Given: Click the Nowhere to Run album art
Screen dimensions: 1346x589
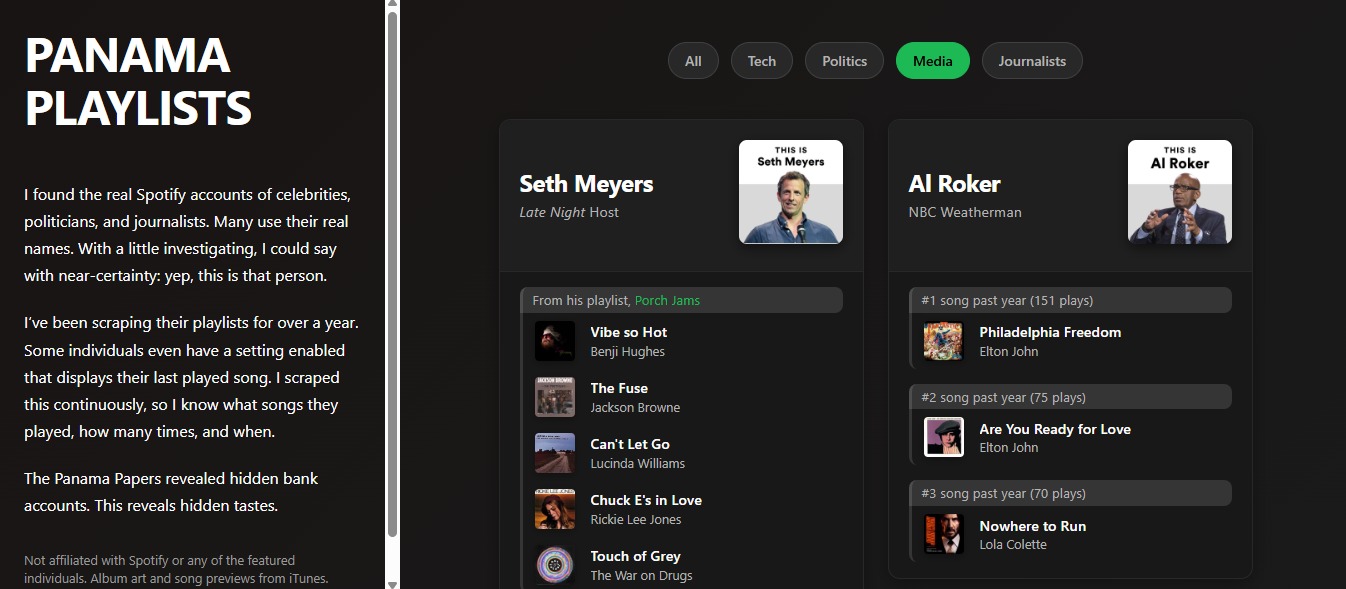Looking at the screenshot, I should tap(944, 534).
